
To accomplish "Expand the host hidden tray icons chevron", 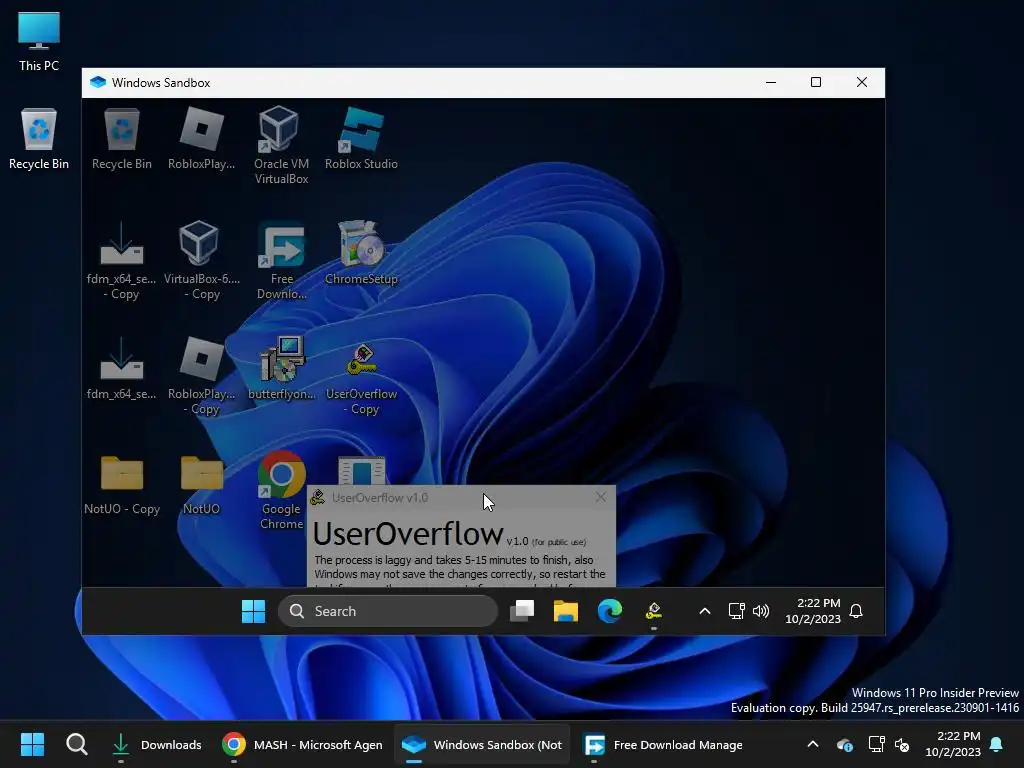I will pyautogui.click(x=813, y=744).
